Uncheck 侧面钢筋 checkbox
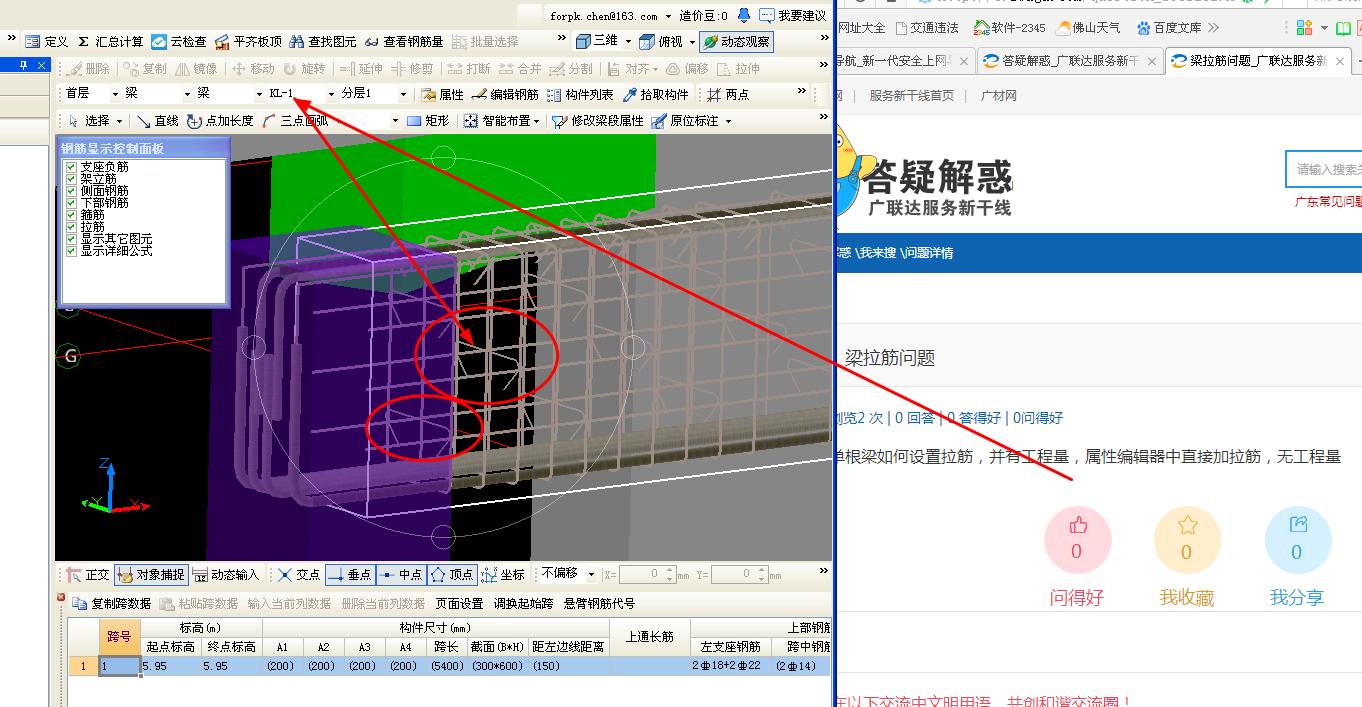The image size is (1362, 707). coord(72,191)
